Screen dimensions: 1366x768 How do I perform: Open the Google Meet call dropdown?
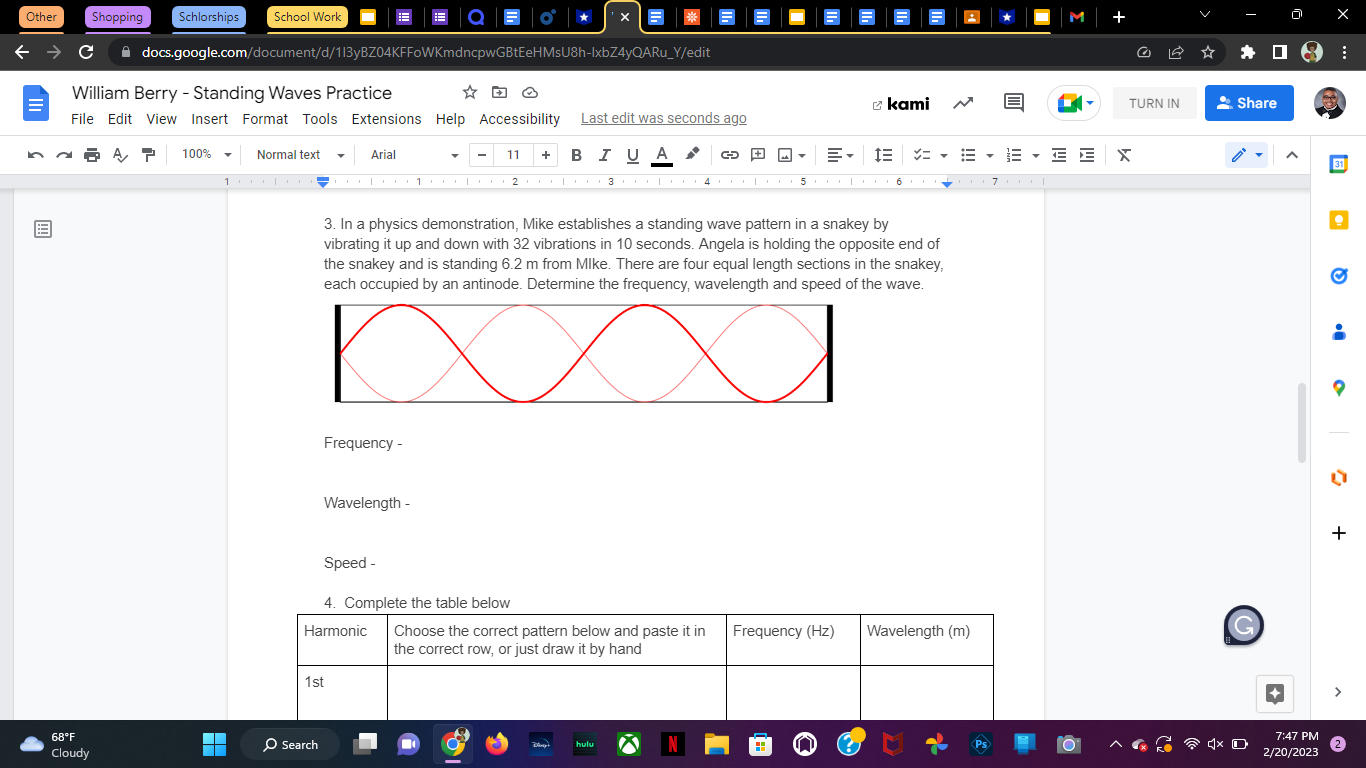pyautogui.click(x=1076, y=103)
